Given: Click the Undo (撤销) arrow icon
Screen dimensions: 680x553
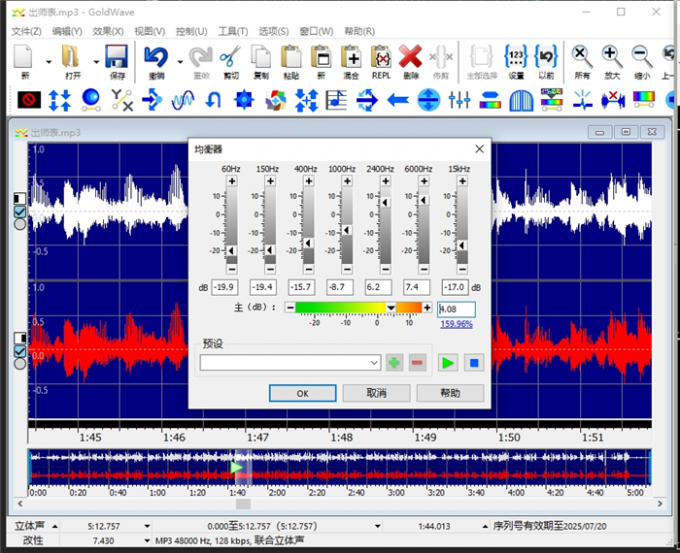Looking at the screenshot, I should point(156,56).
